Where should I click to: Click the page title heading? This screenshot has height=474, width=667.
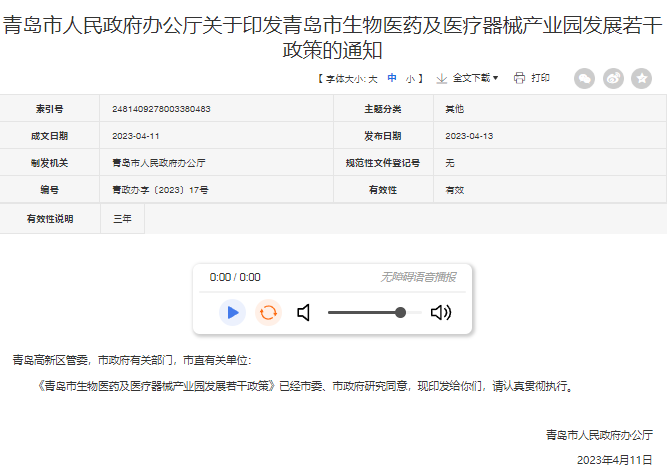click(x=333, y=37)
